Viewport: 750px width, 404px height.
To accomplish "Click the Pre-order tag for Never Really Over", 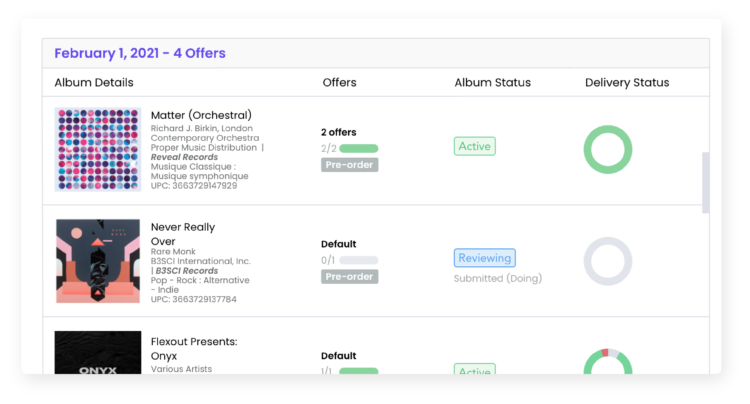I will [349, 277].
